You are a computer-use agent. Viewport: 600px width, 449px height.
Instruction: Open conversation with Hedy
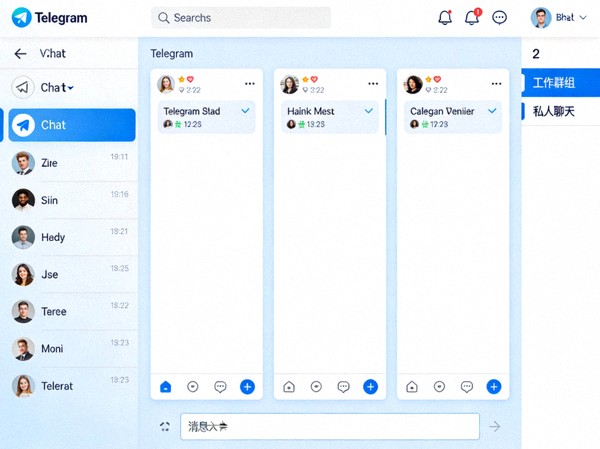(70, 237)
